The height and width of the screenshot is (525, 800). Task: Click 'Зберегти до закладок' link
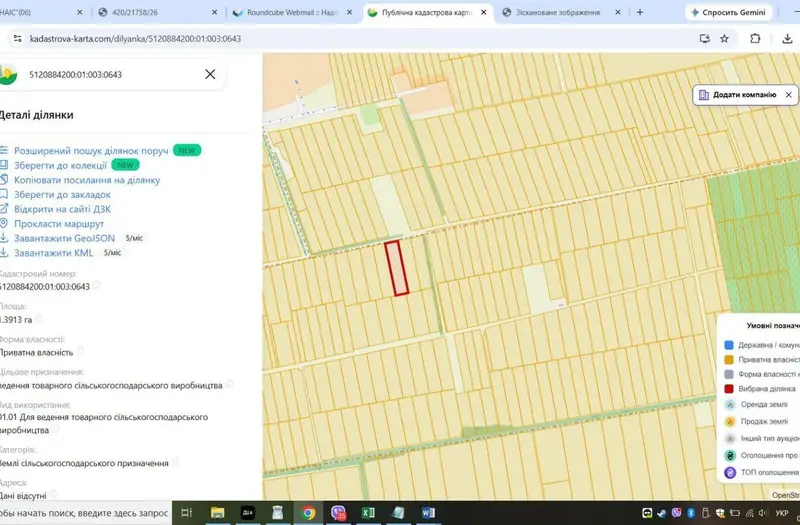click(x=62, y=194)
